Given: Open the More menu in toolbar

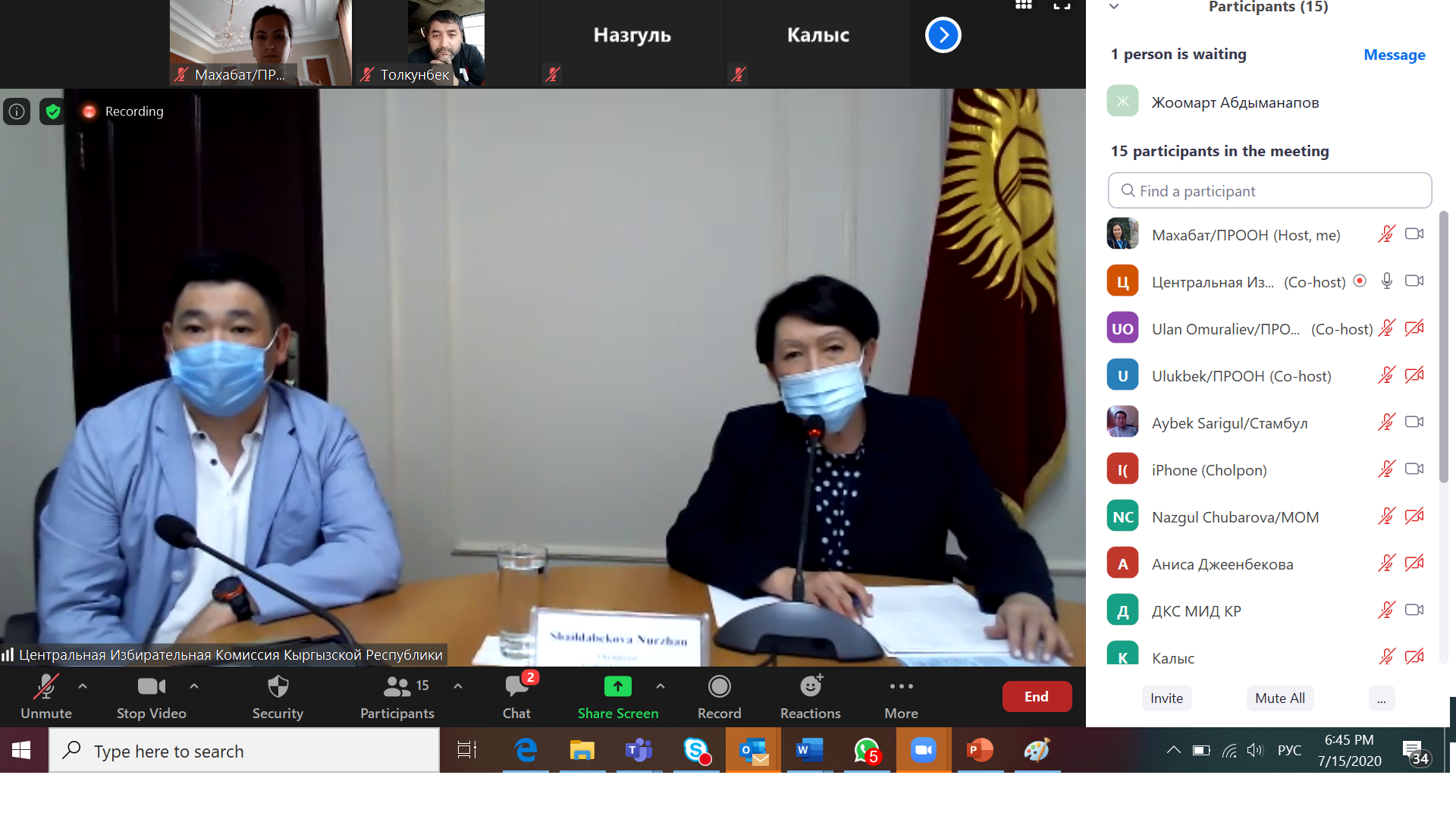Looking at the screenshot, I should click(x=901, y=687).
